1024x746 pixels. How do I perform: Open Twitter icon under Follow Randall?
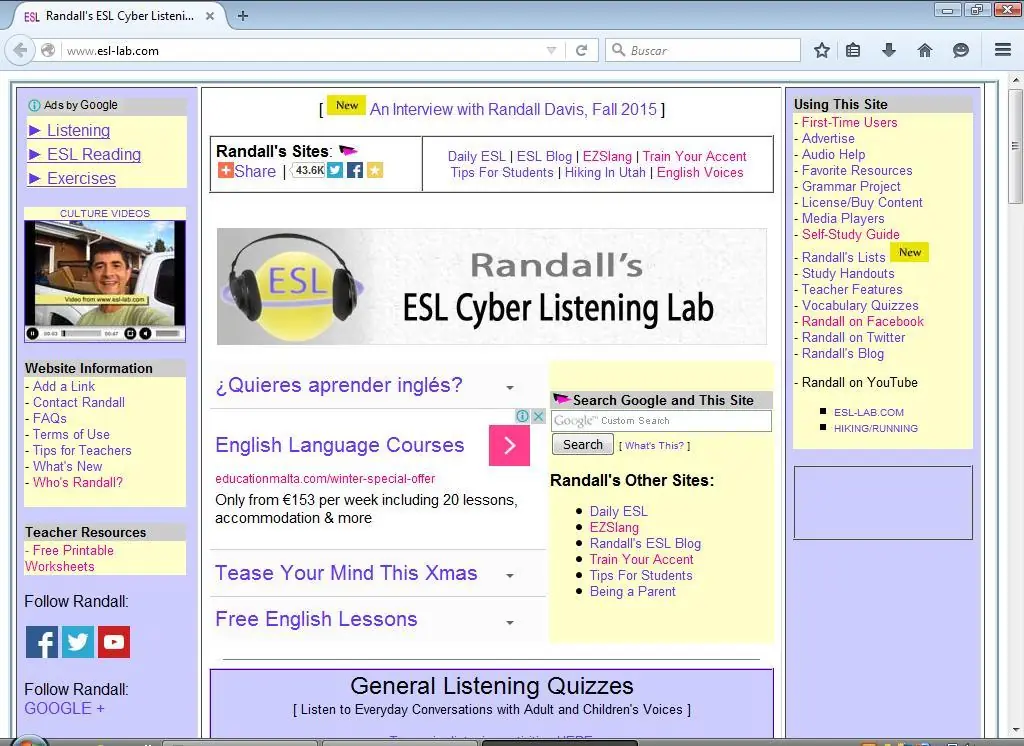tap(78, 641)
